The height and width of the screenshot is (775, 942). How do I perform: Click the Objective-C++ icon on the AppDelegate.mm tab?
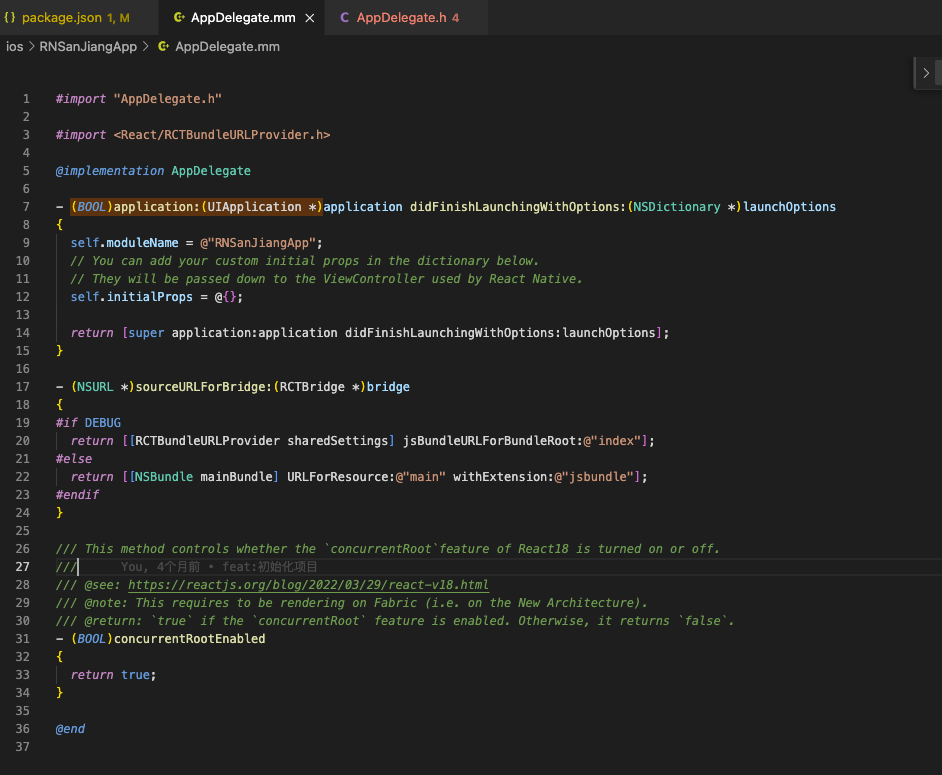click(179, 17)
